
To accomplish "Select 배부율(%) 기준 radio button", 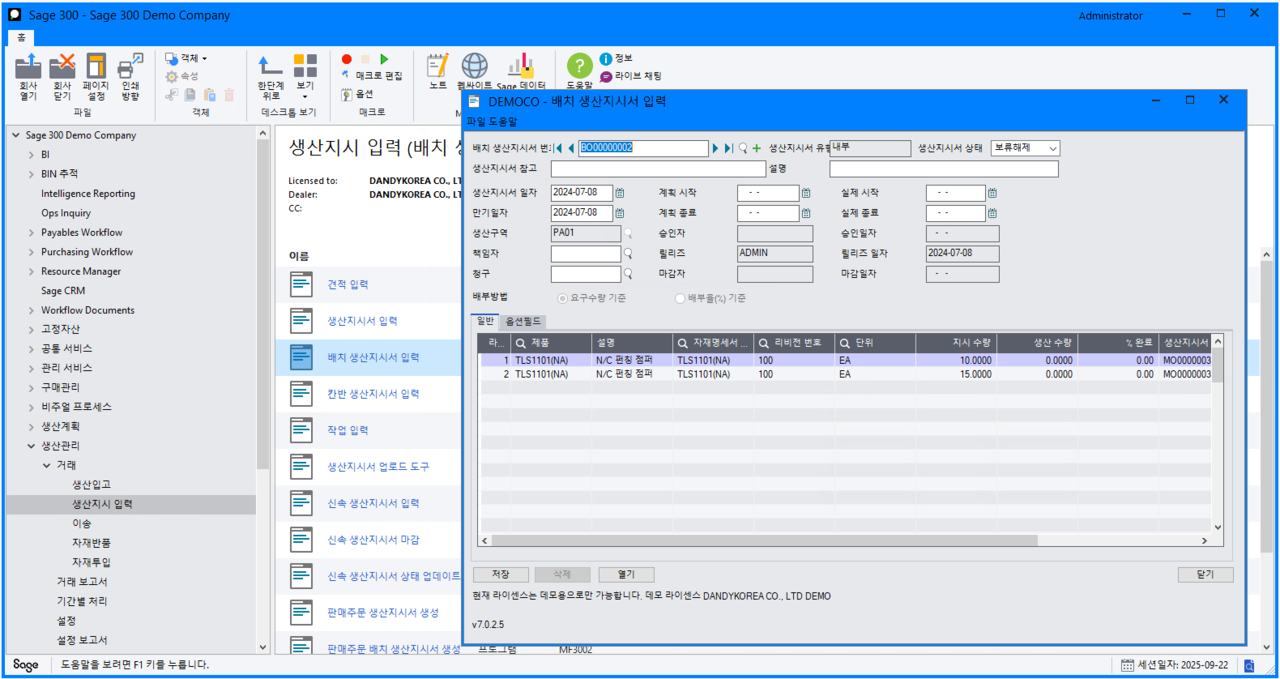I will click(680, 298).
